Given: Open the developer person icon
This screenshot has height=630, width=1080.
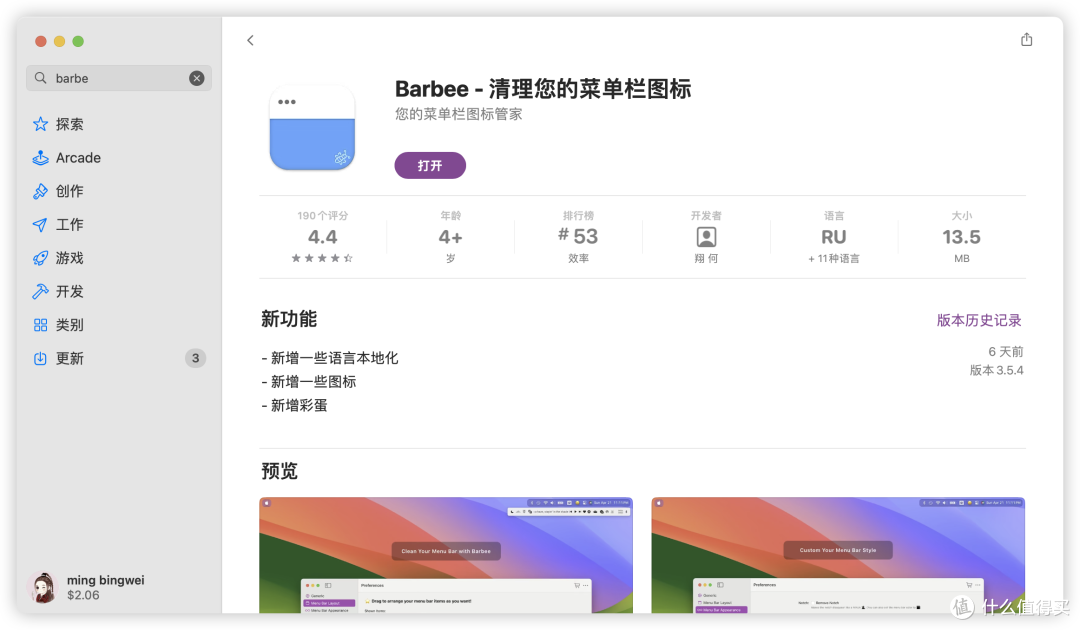Looking at the screenshot, I should 706,237.
